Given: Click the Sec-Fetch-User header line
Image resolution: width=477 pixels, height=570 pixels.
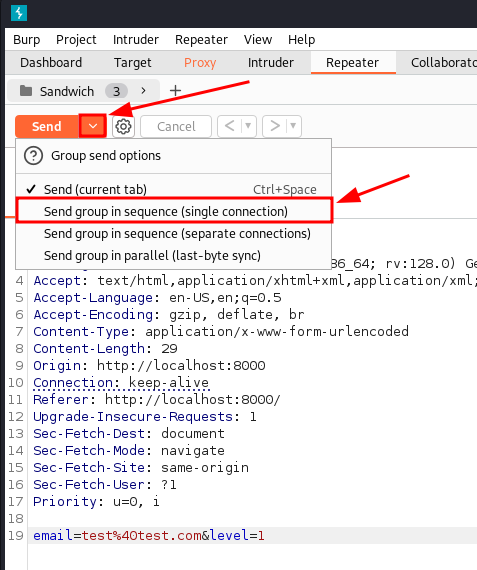Looking at the screenshot, I should pos(105,485).
